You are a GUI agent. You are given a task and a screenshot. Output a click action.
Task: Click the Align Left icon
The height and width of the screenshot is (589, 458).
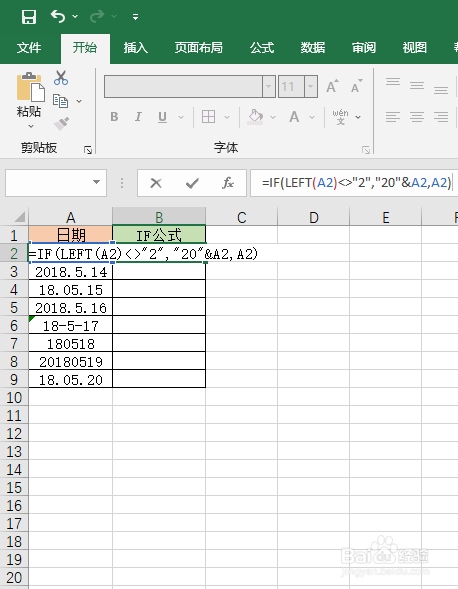[x=393, y=117]
